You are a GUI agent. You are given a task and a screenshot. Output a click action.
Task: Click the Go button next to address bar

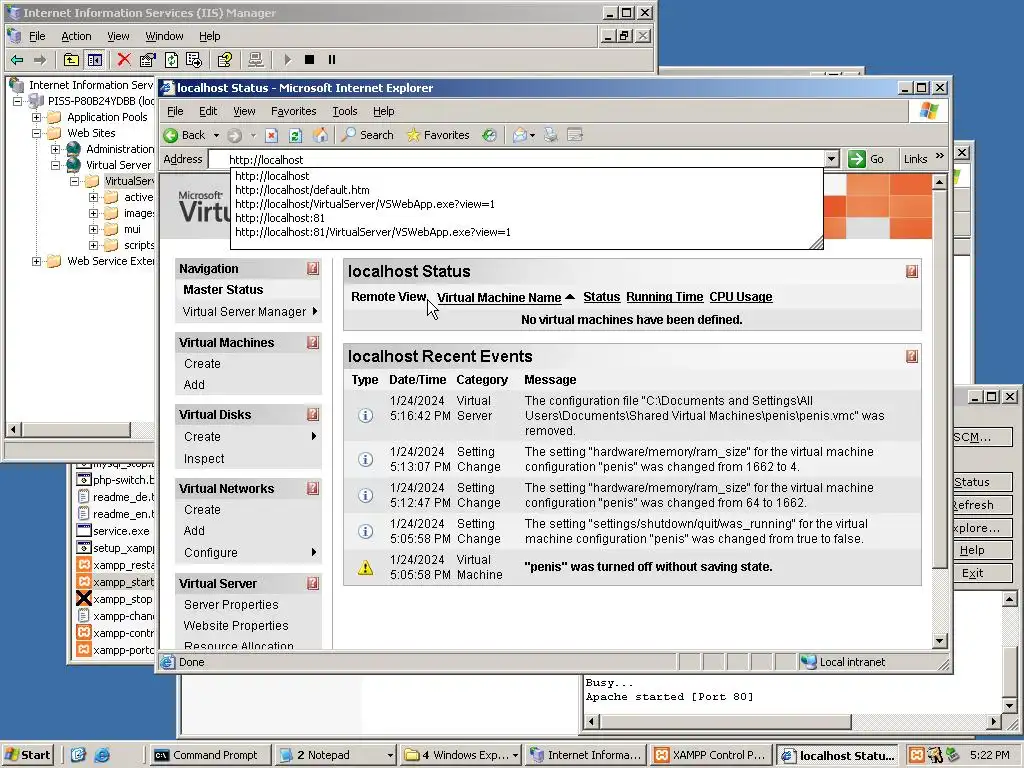[x=867, y=159]
